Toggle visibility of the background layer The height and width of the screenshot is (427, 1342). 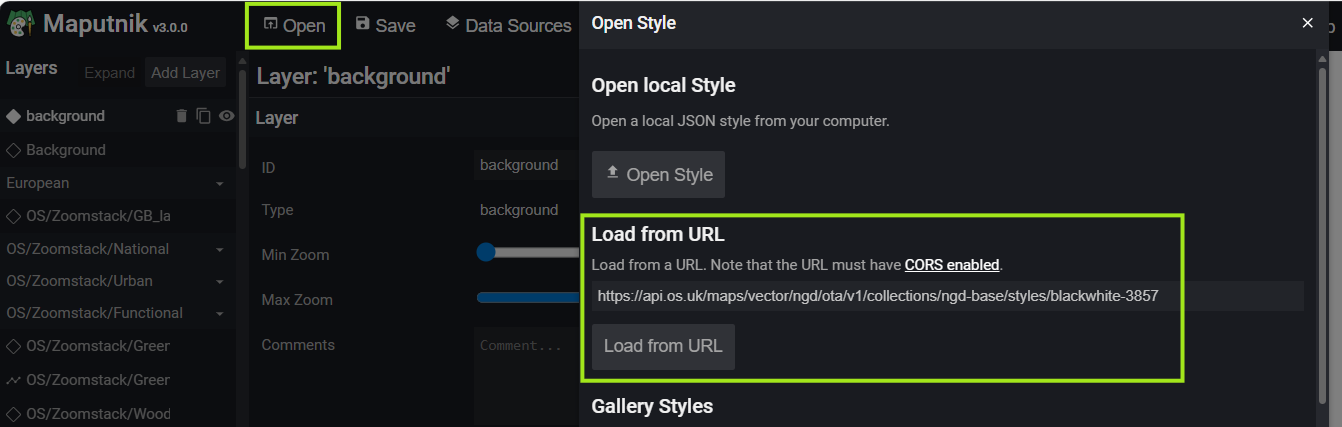point(227,116)
